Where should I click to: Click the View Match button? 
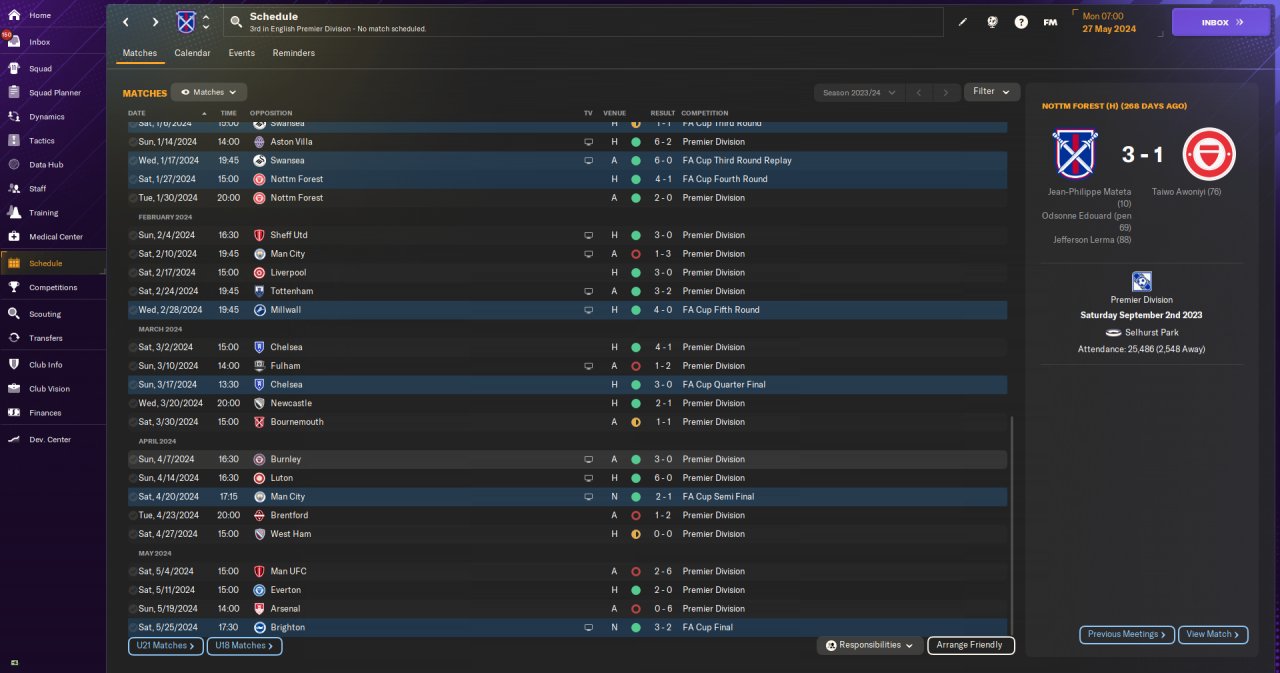(1213, 634)
